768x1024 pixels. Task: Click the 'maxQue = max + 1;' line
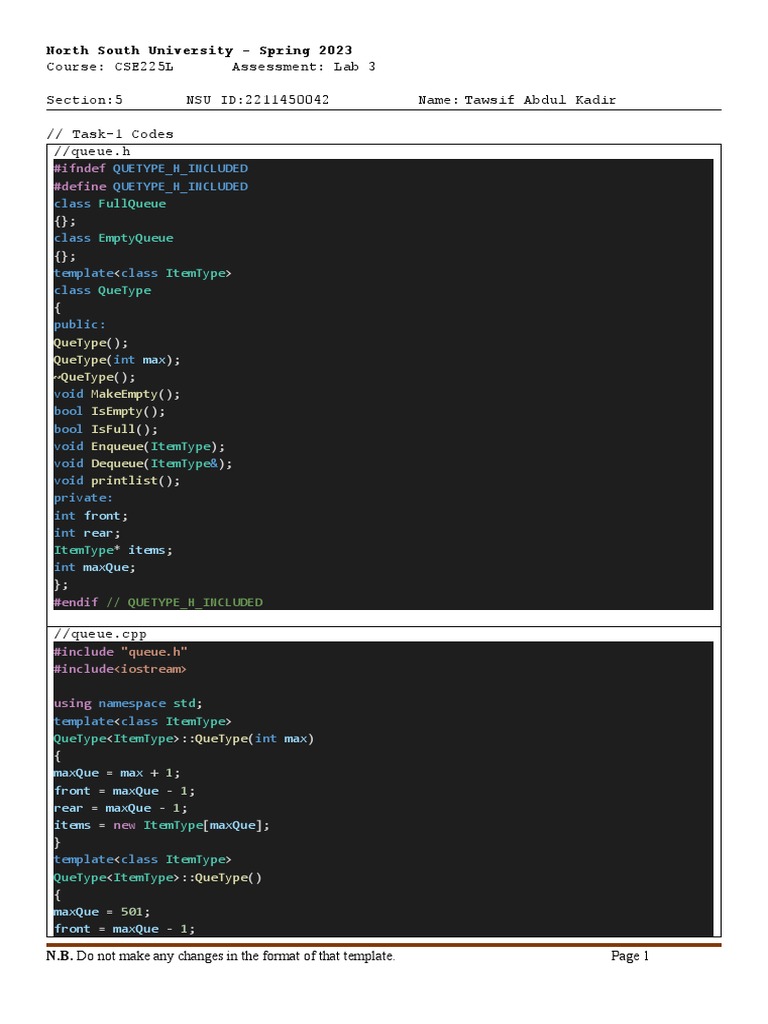(117, 773)
